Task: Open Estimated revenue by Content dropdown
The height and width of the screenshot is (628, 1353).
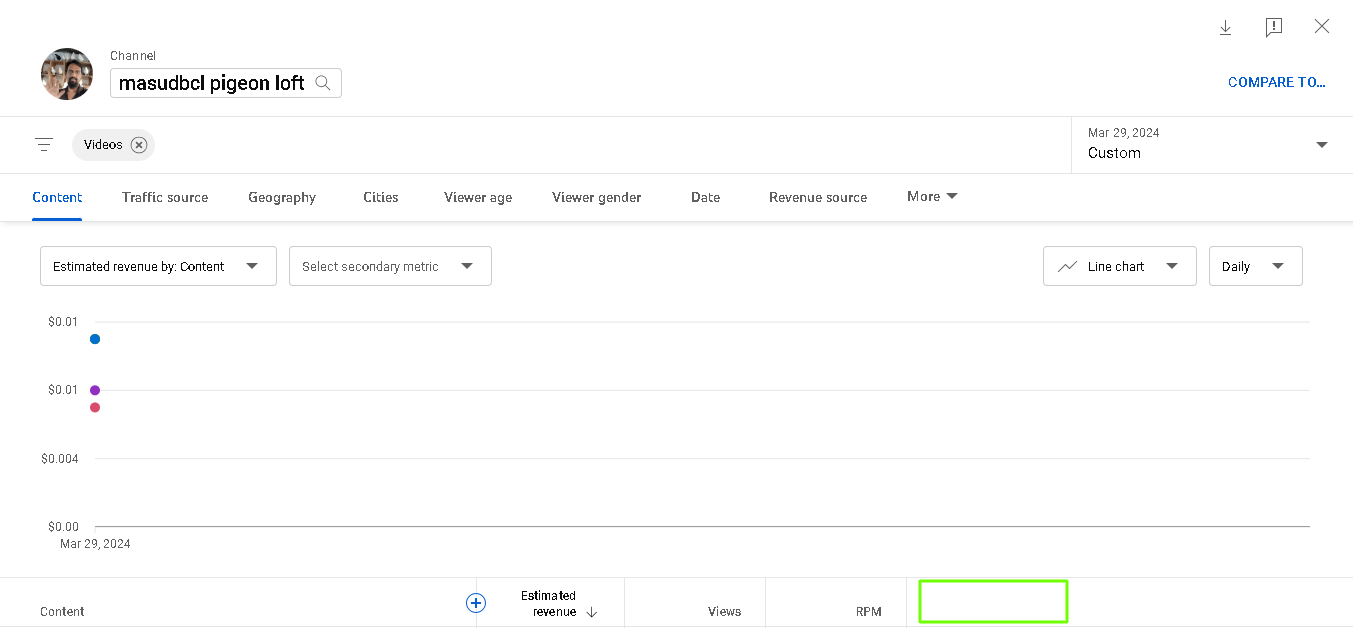Action: [158, 266]
